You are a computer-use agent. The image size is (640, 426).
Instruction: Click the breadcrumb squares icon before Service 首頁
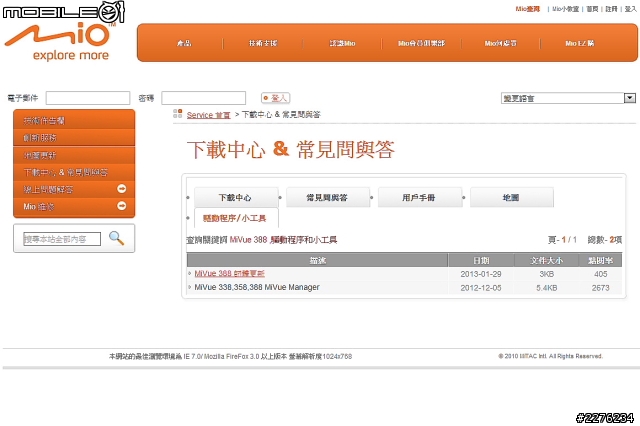click(x=178, y=114)
